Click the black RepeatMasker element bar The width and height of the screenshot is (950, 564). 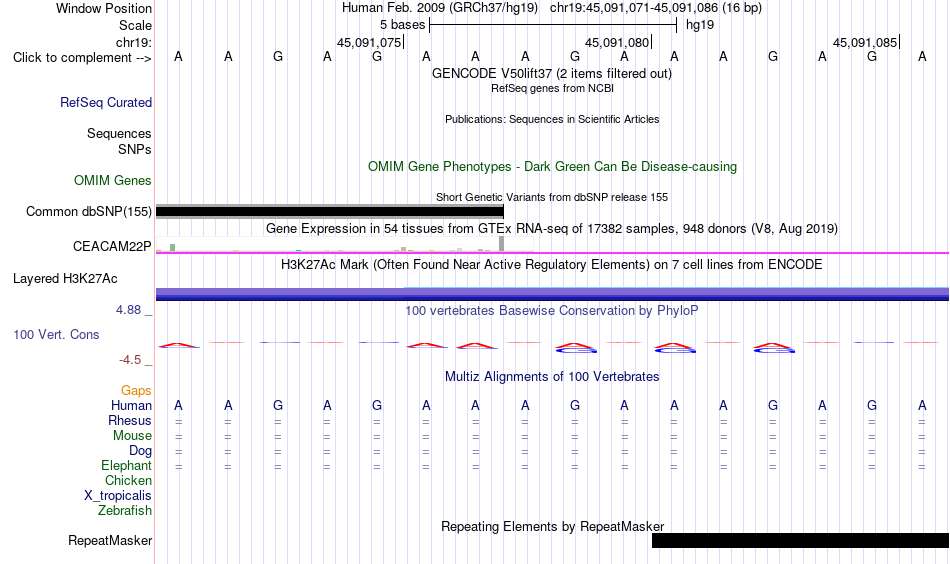coord(800,540)
